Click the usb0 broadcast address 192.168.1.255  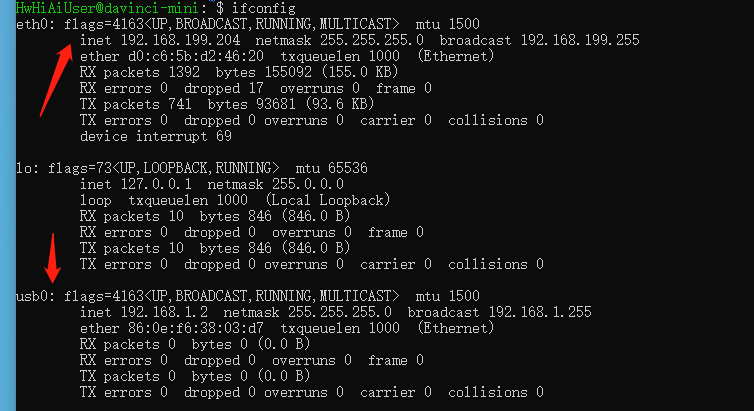(547, 312)
